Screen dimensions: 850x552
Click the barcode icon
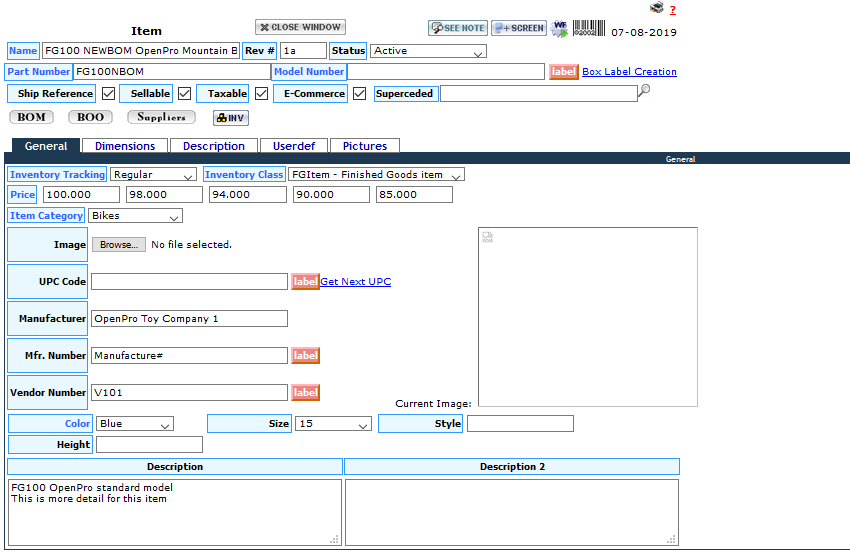coord(587,28)
